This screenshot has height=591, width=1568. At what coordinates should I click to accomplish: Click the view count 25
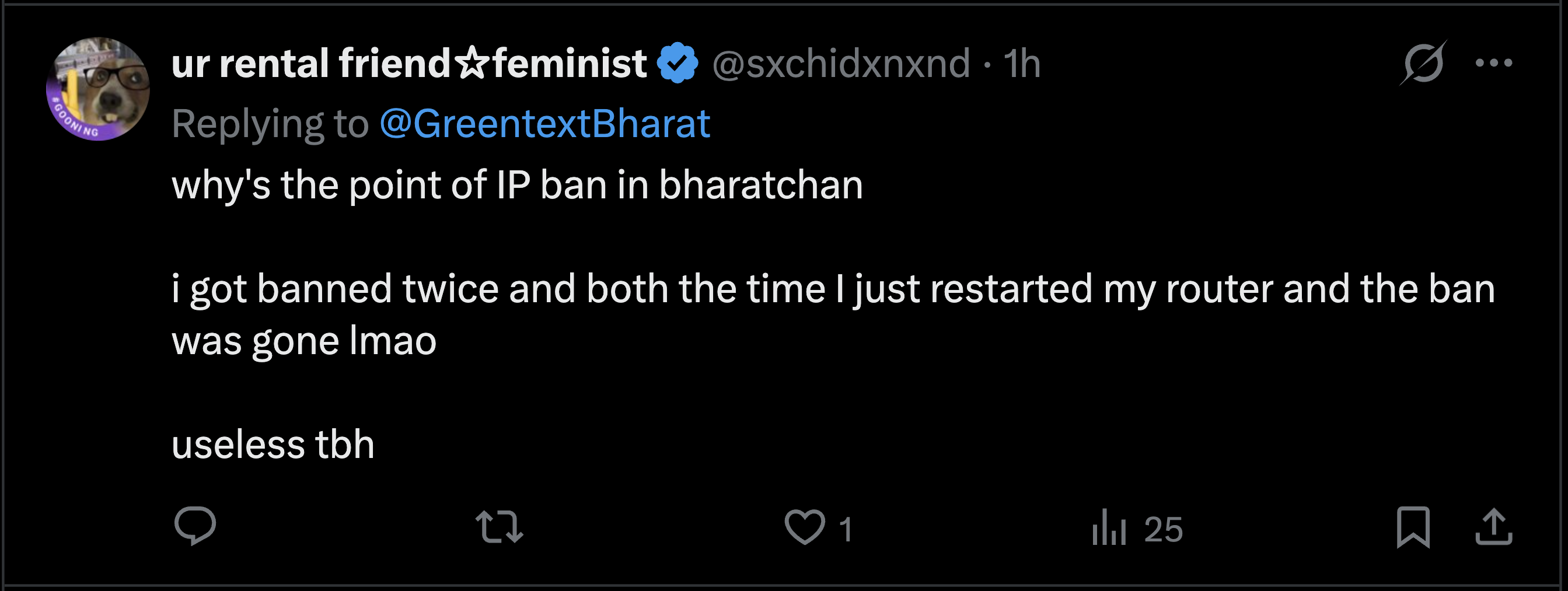1163,529
